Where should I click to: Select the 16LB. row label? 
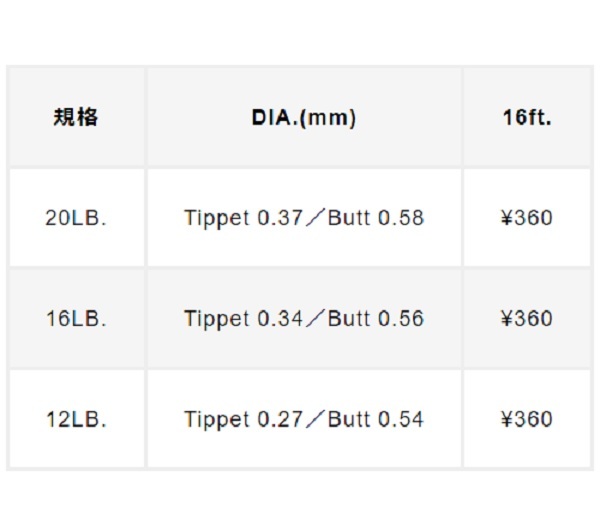[76, 319]
